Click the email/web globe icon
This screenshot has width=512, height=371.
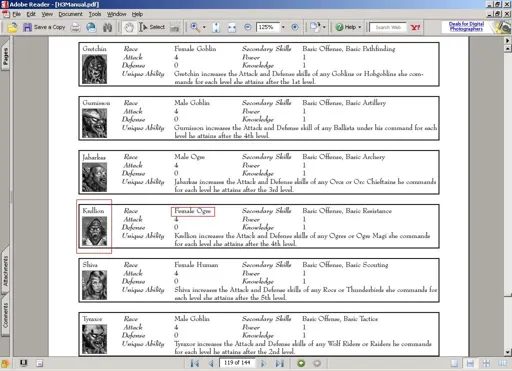(91, 27)
